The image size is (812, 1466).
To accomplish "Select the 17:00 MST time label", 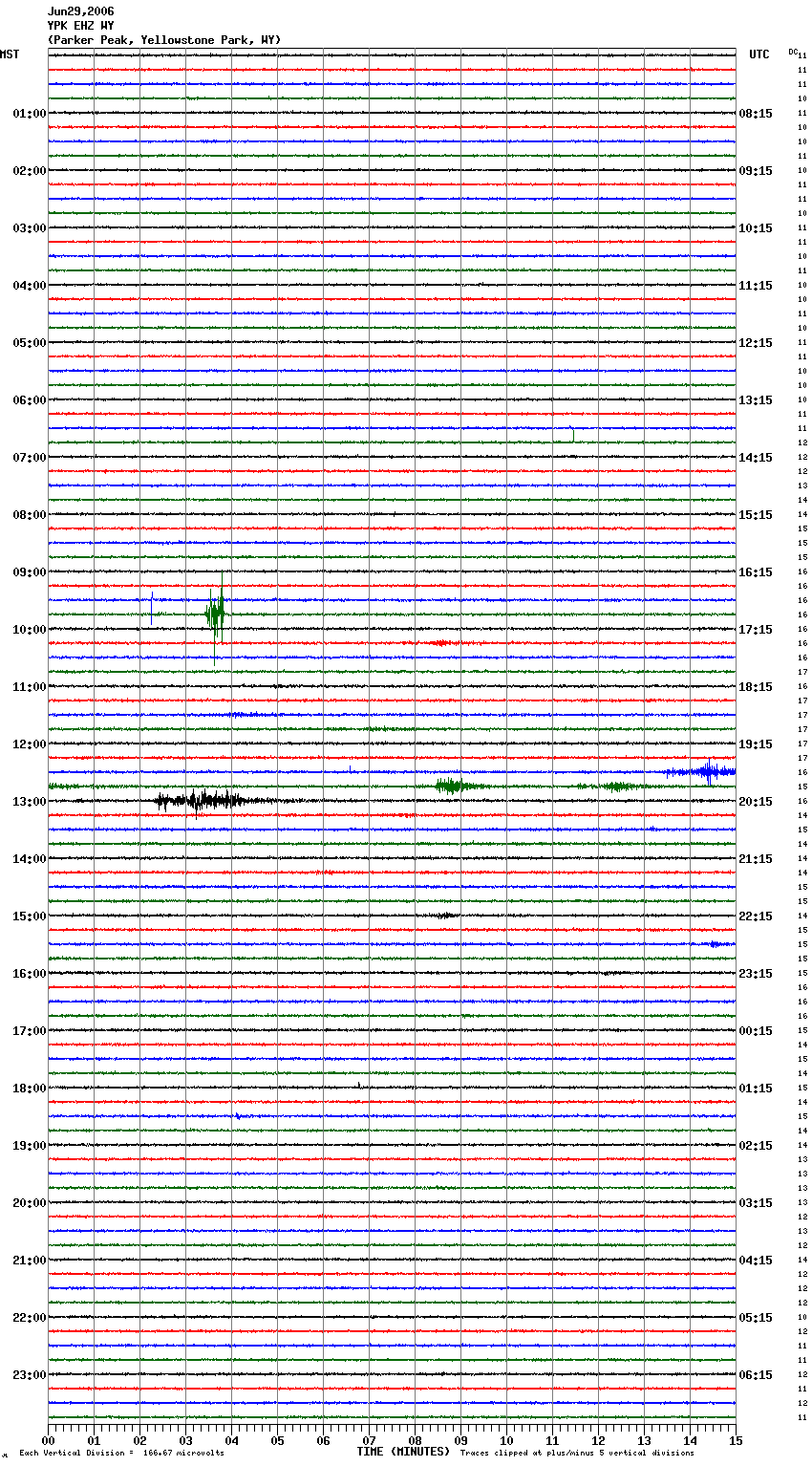I will point(29,1031).
